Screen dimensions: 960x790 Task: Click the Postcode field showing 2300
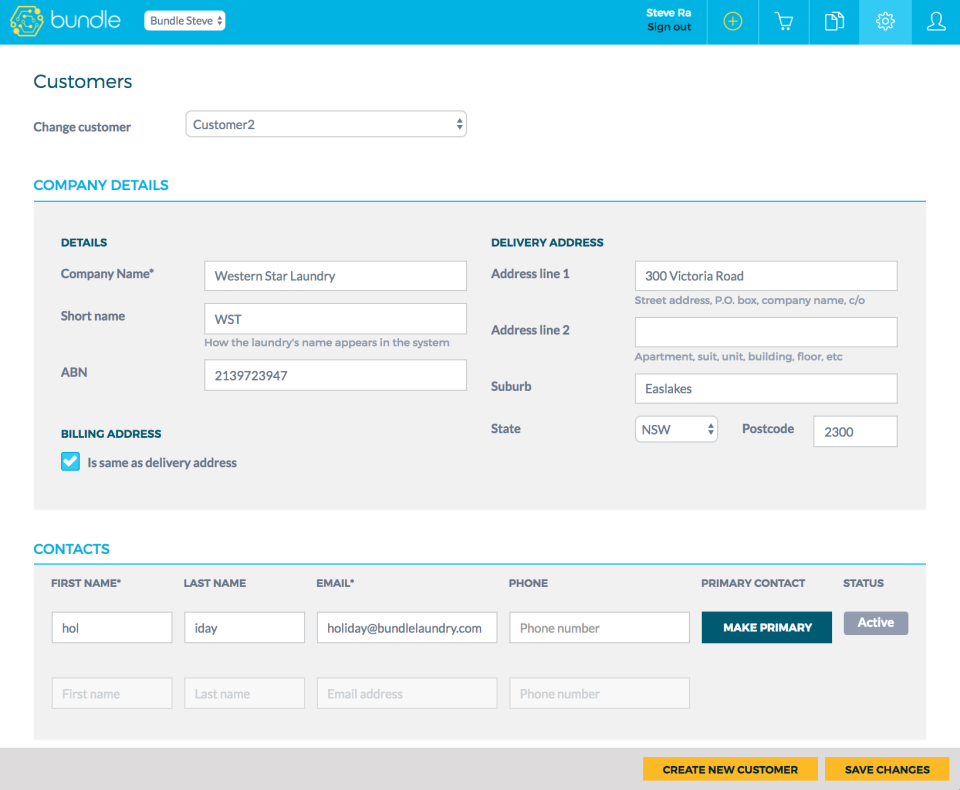(x=855, y=431)
